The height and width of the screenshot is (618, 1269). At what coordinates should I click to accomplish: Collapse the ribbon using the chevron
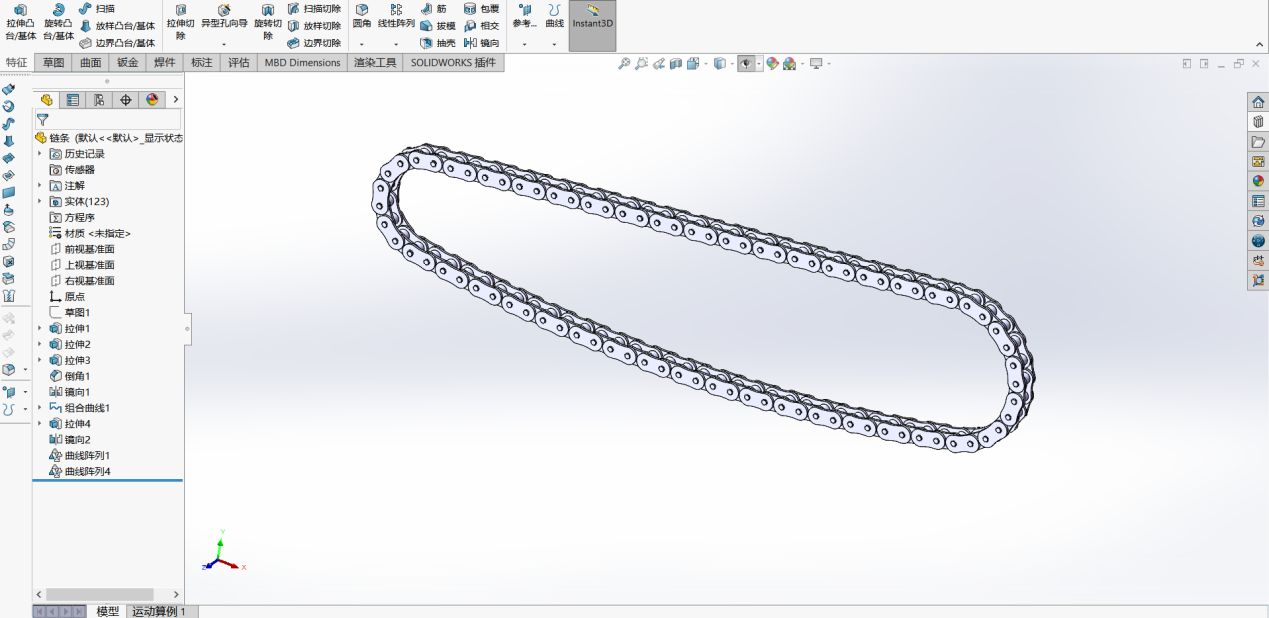point(1259,44)
